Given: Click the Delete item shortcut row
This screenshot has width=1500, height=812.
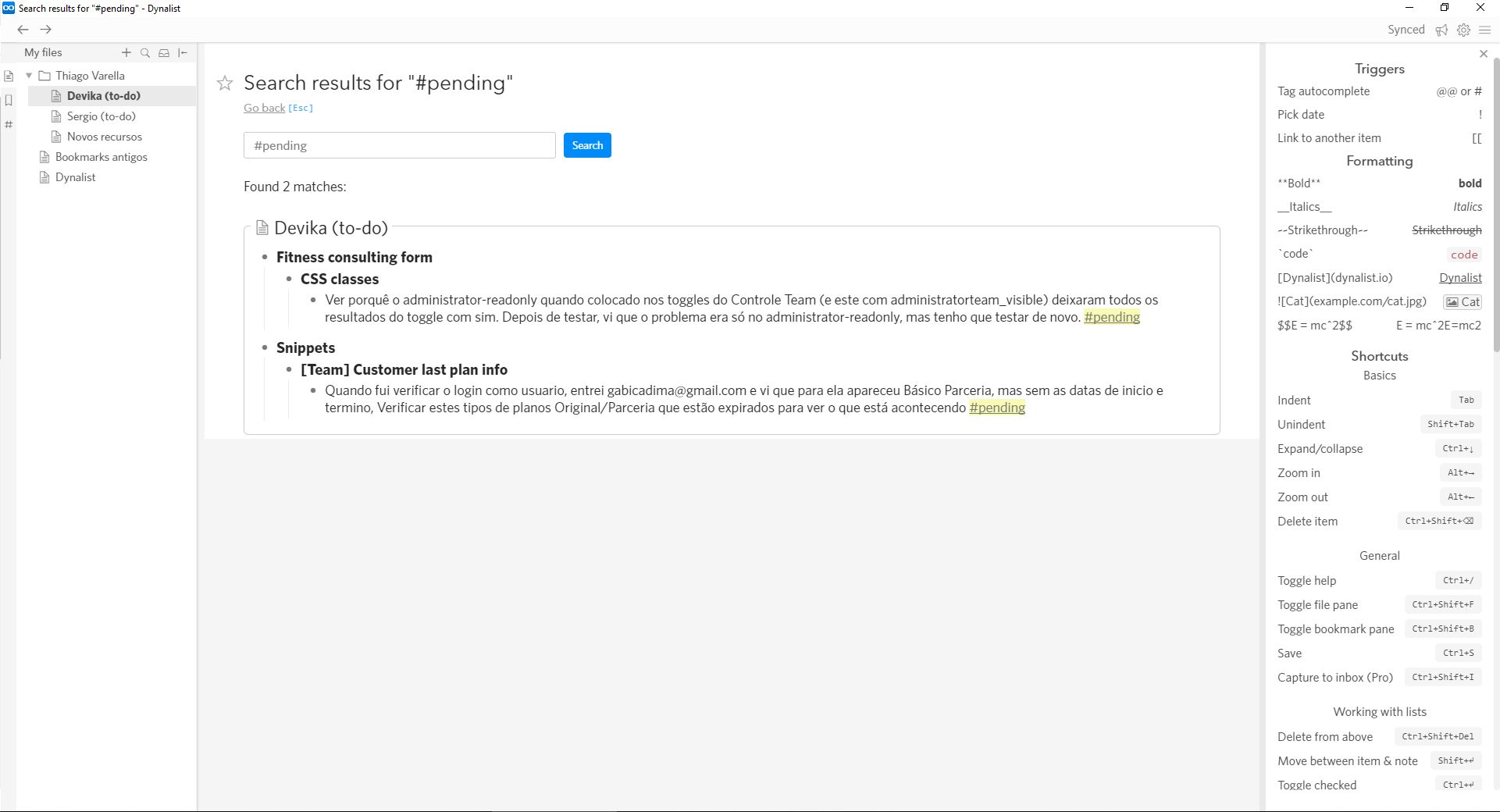Looking at the screenshot, I should point(1380,522).
